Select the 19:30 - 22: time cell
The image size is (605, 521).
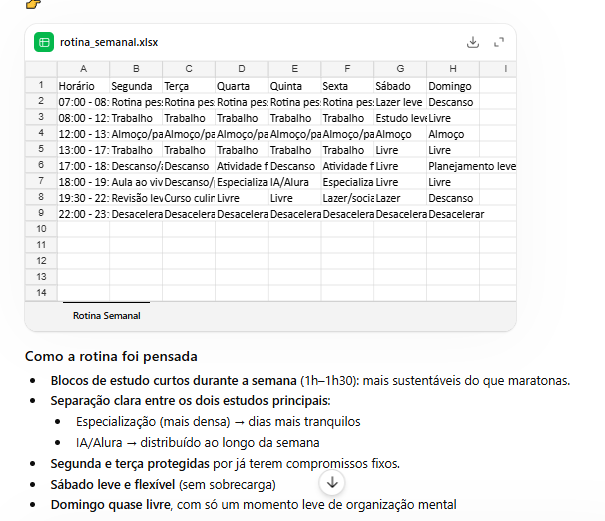tap(83, 198)
